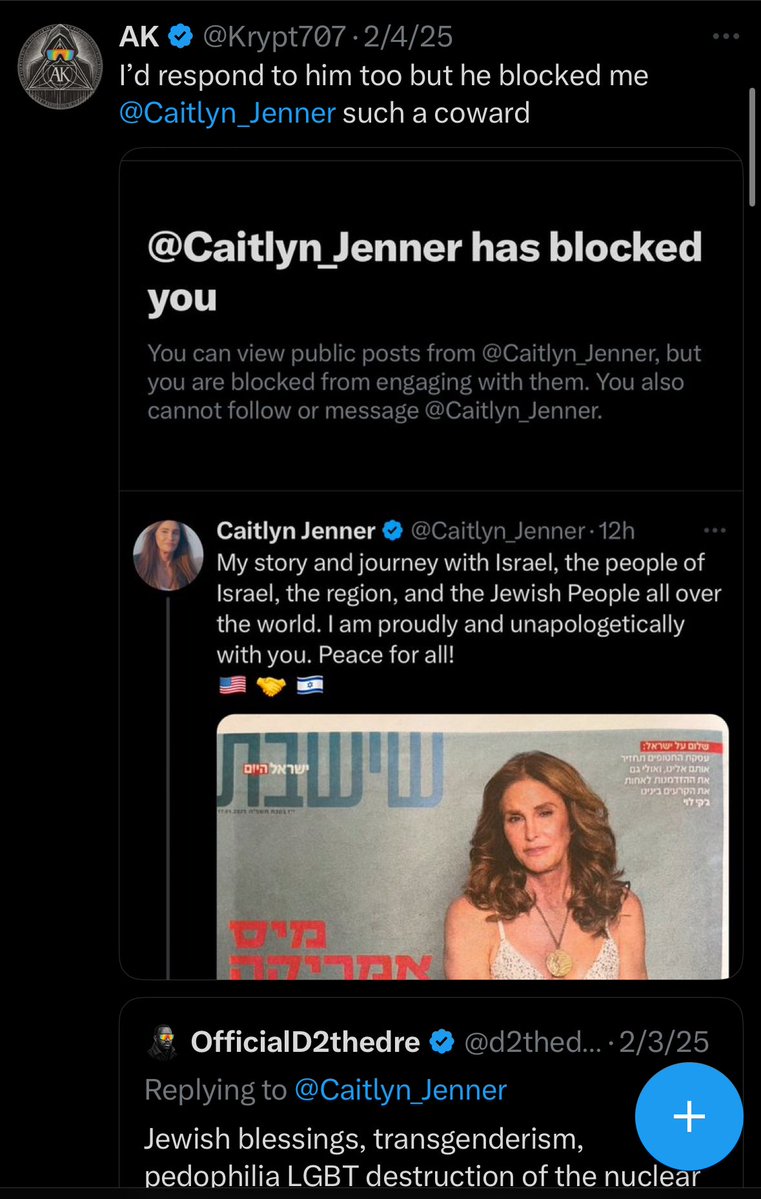The image size is (761, 1199).
Task: Open OfficialD2thedre's small avatar
Action: click(x=162, y=1043)
